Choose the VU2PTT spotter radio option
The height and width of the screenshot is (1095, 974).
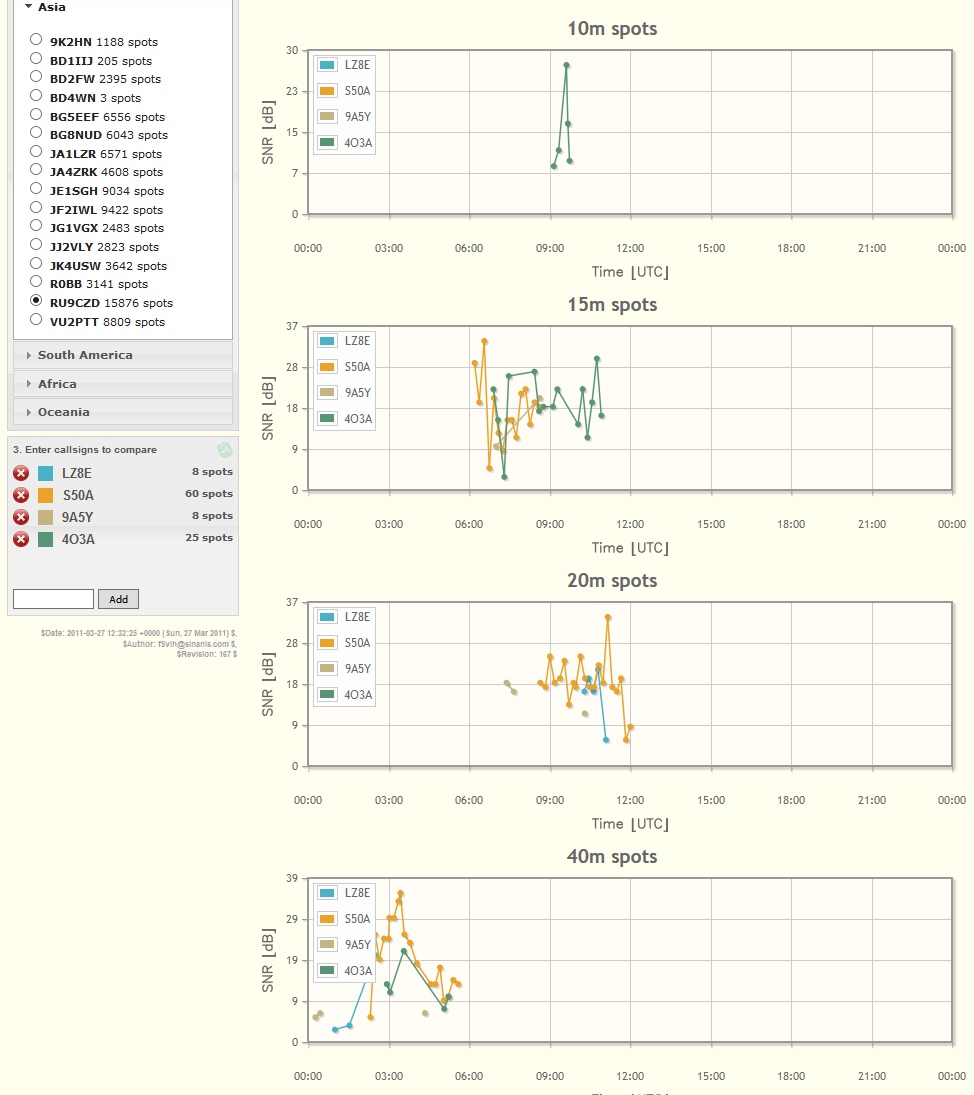pyautogui.click(x=36, y=320)
